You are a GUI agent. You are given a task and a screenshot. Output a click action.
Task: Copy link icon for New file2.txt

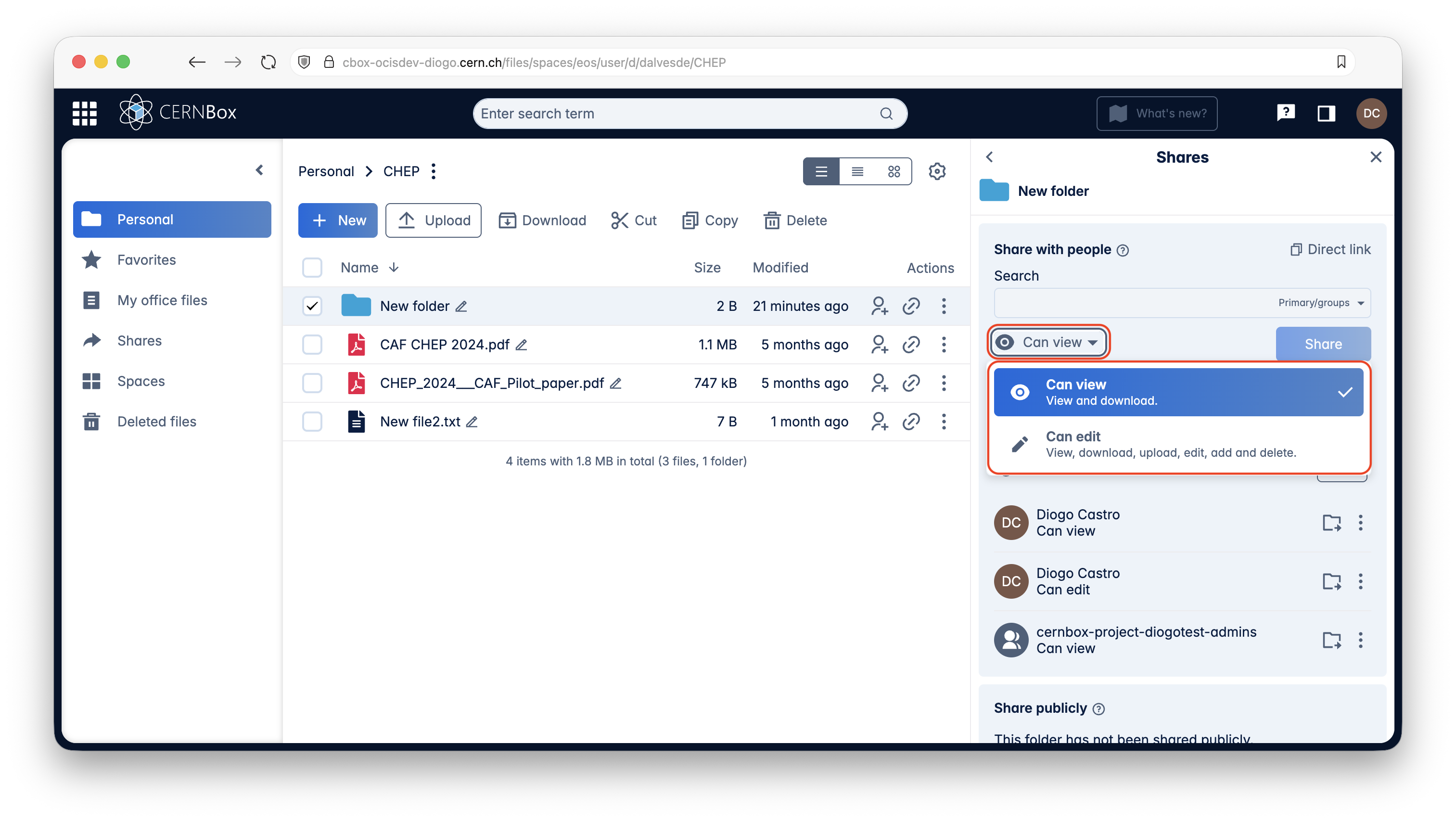point(911,421)
